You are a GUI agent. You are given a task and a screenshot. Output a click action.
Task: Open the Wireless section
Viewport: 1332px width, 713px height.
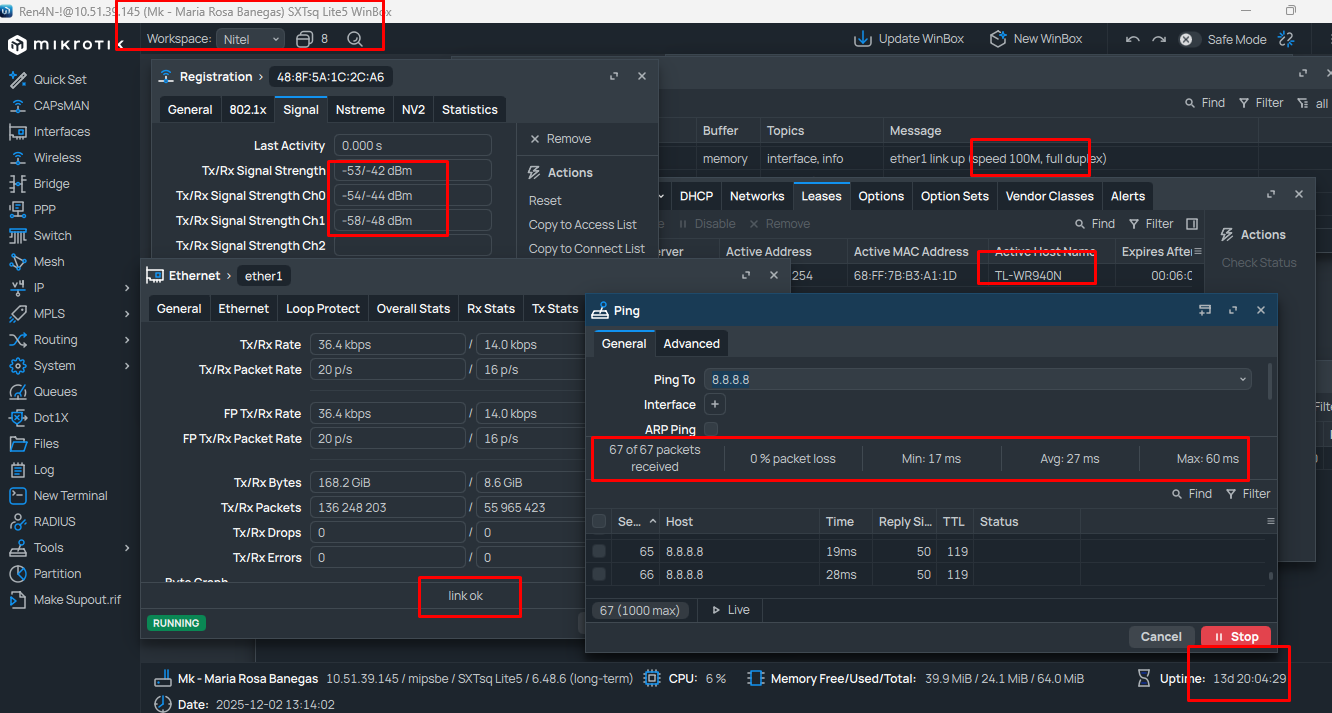[x=57, y=157]
